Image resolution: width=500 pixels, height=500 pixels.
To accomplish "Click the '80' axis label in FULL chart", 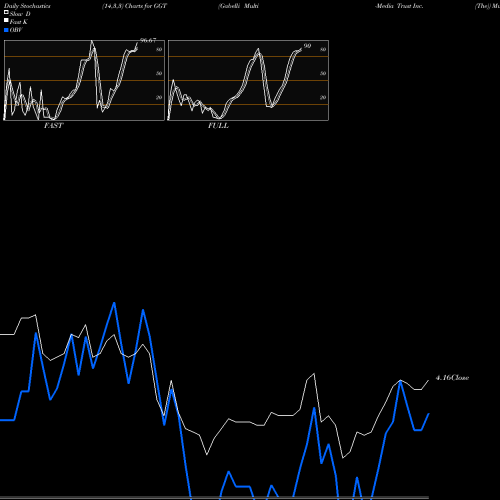I will point(323,50).
